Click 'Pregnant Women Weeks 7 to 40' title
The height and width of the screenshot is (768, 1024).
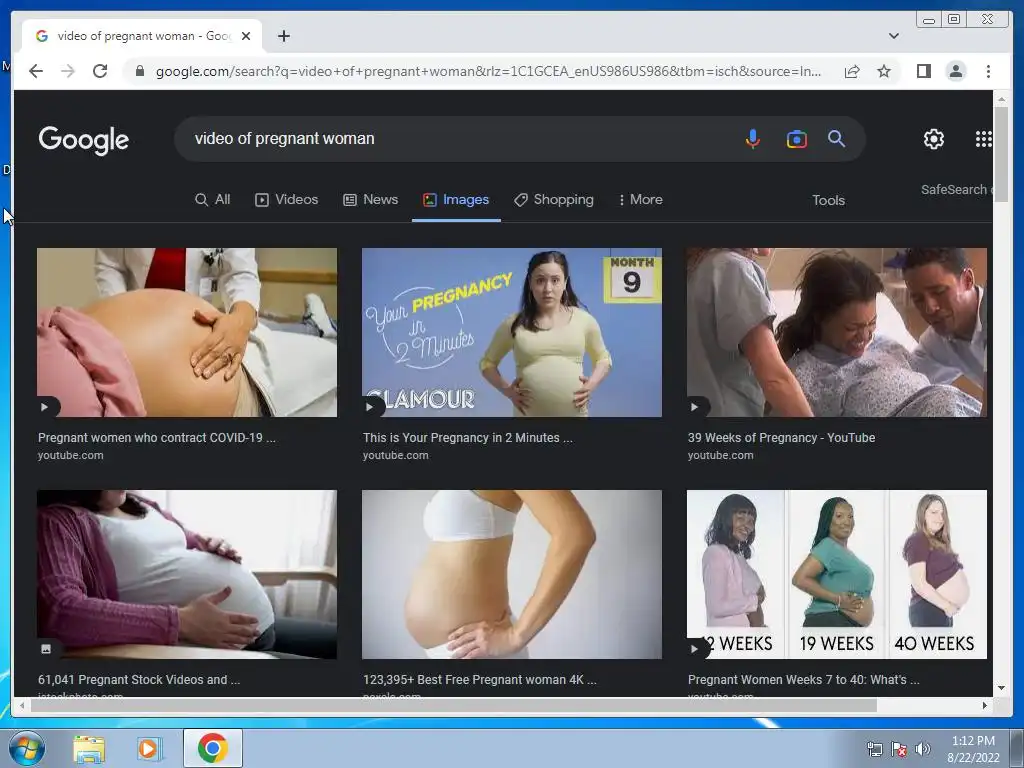(803, 679)
